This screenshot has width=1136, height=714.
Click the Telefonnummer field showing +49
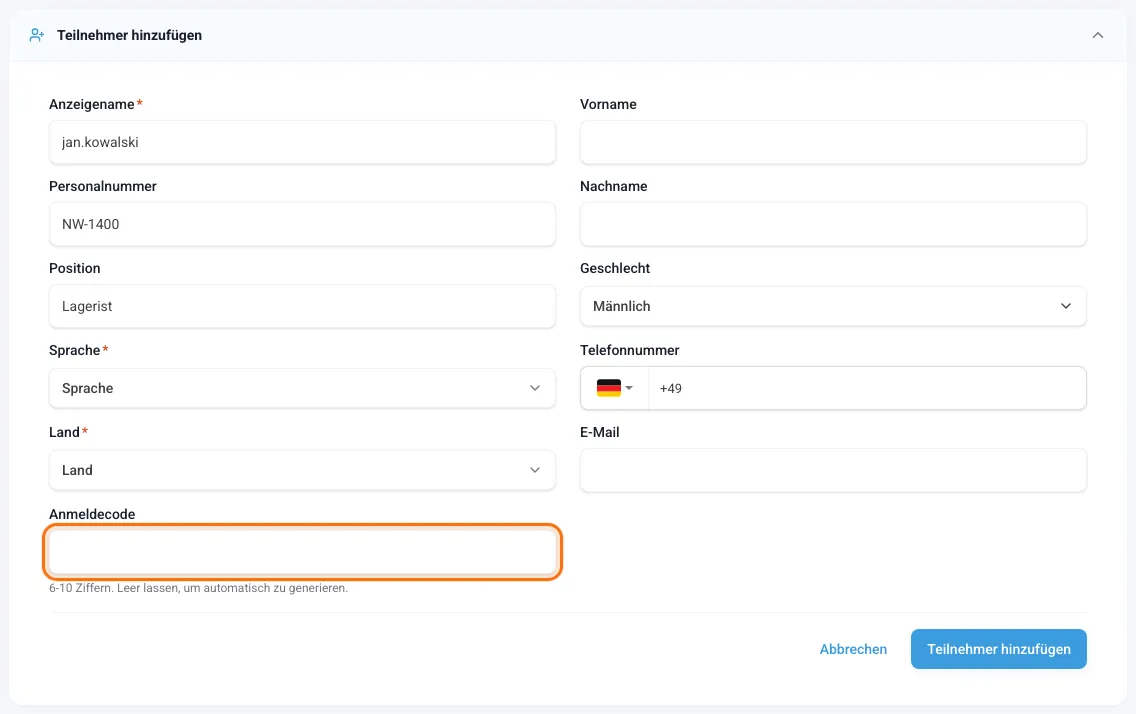tap(867, 388)
